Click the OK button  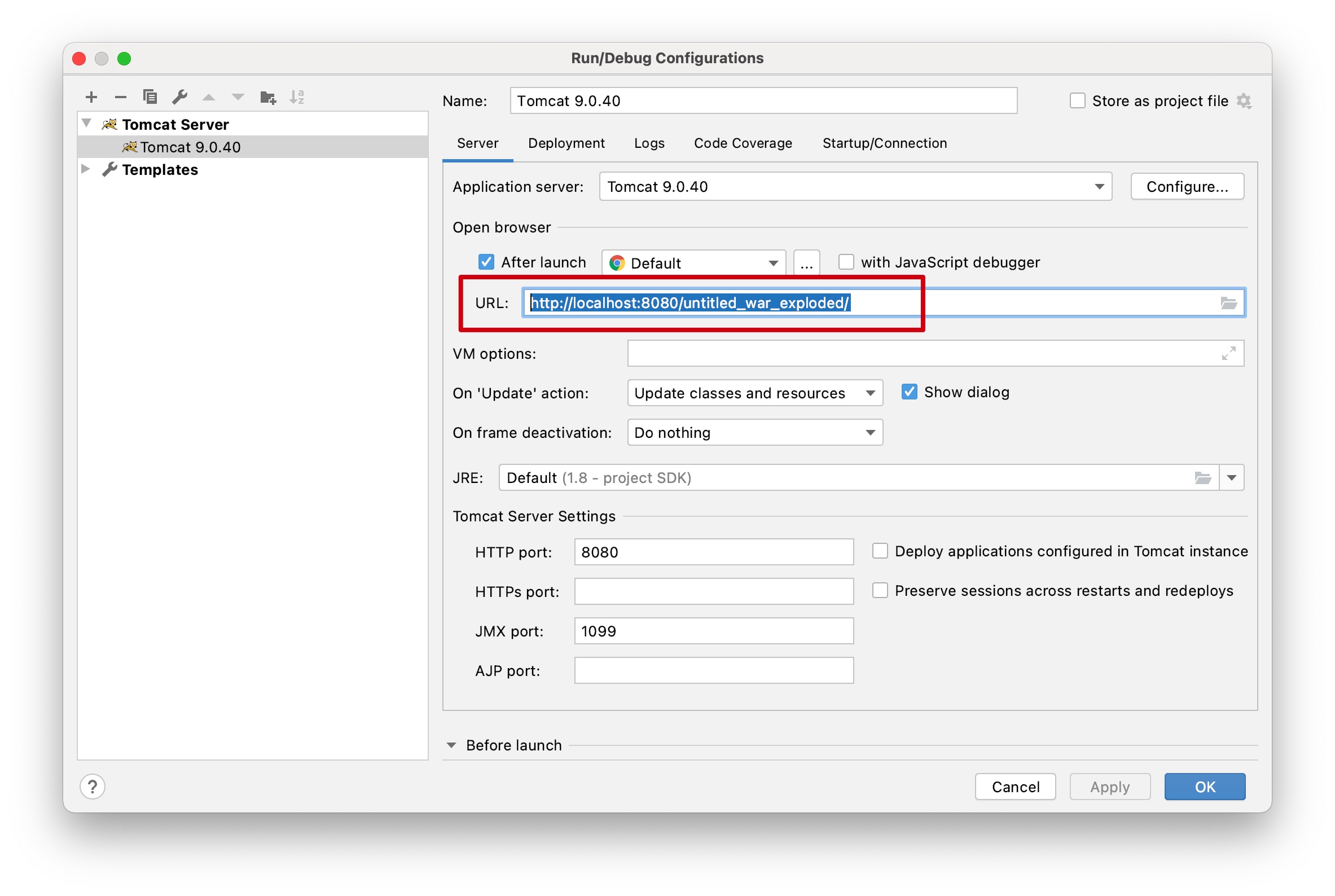click(1205, 787)
